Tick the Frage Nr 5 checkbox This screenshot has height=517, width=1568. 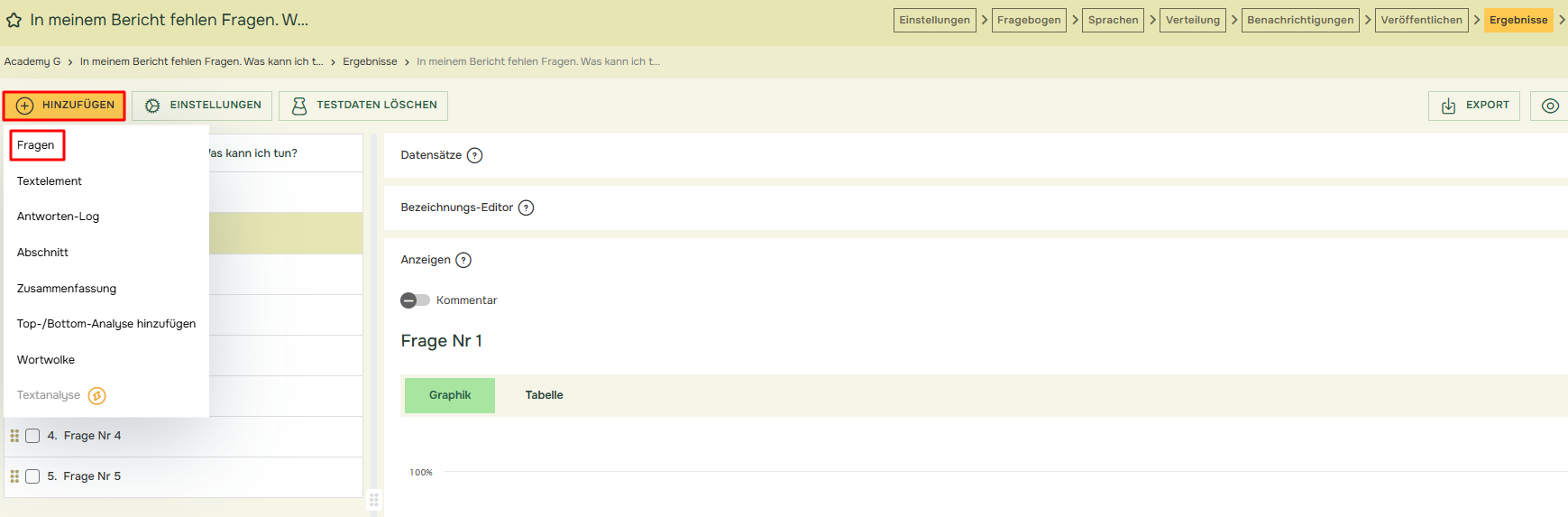[x=32, y=476]
